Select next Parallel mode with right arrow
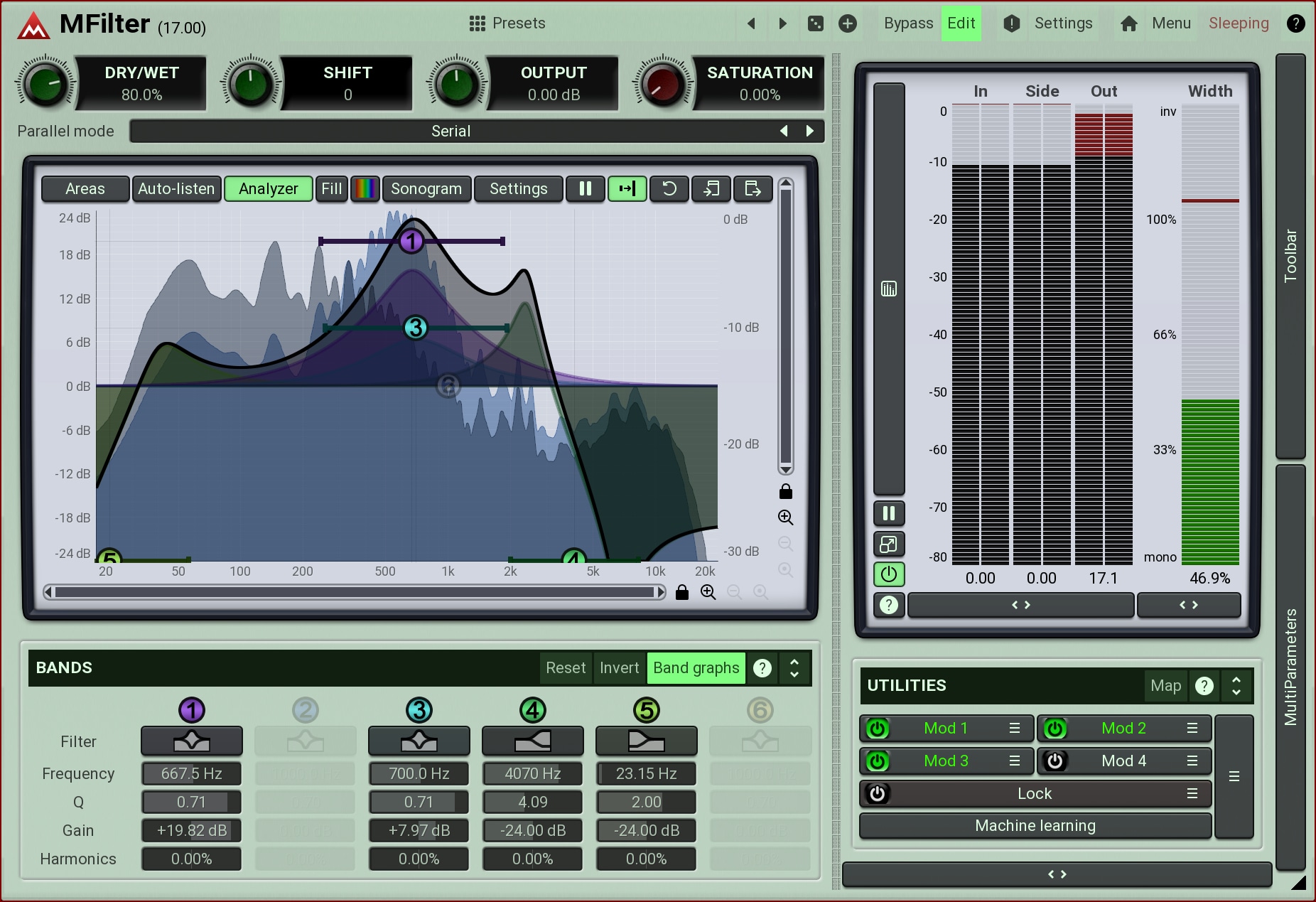The image size is (1316, 902). [x=809, y=131]
